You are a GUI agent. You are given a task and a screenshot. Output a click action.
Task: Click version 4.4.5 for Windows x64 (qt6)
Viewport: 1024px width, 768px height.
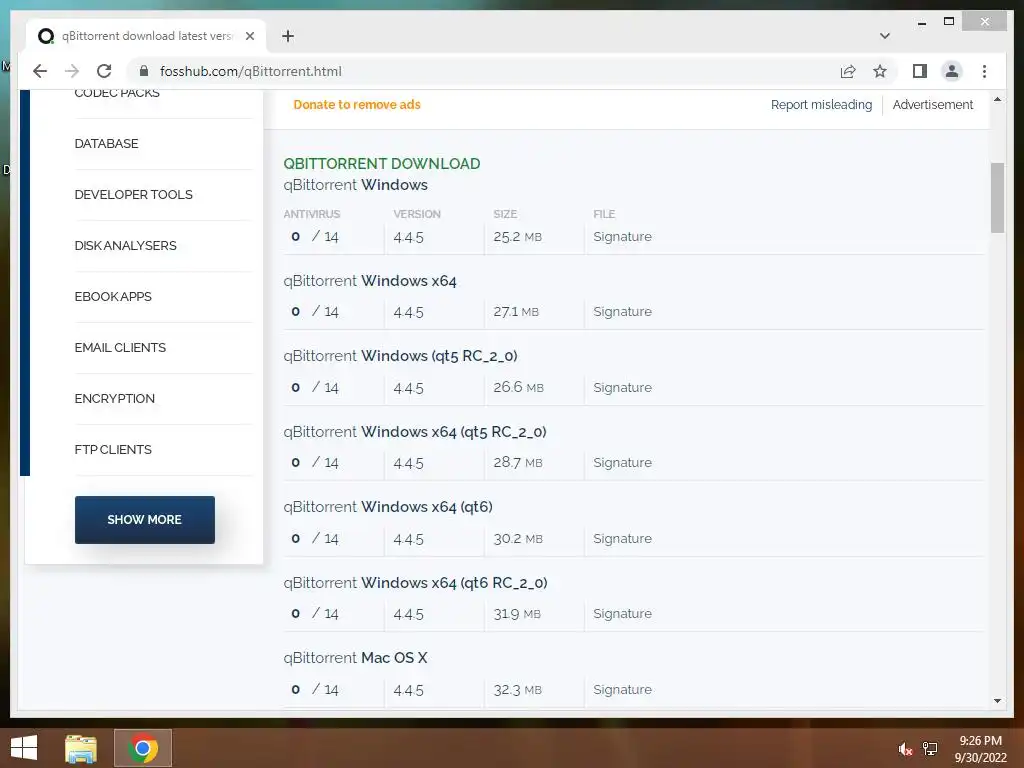(x=408, y=539)
